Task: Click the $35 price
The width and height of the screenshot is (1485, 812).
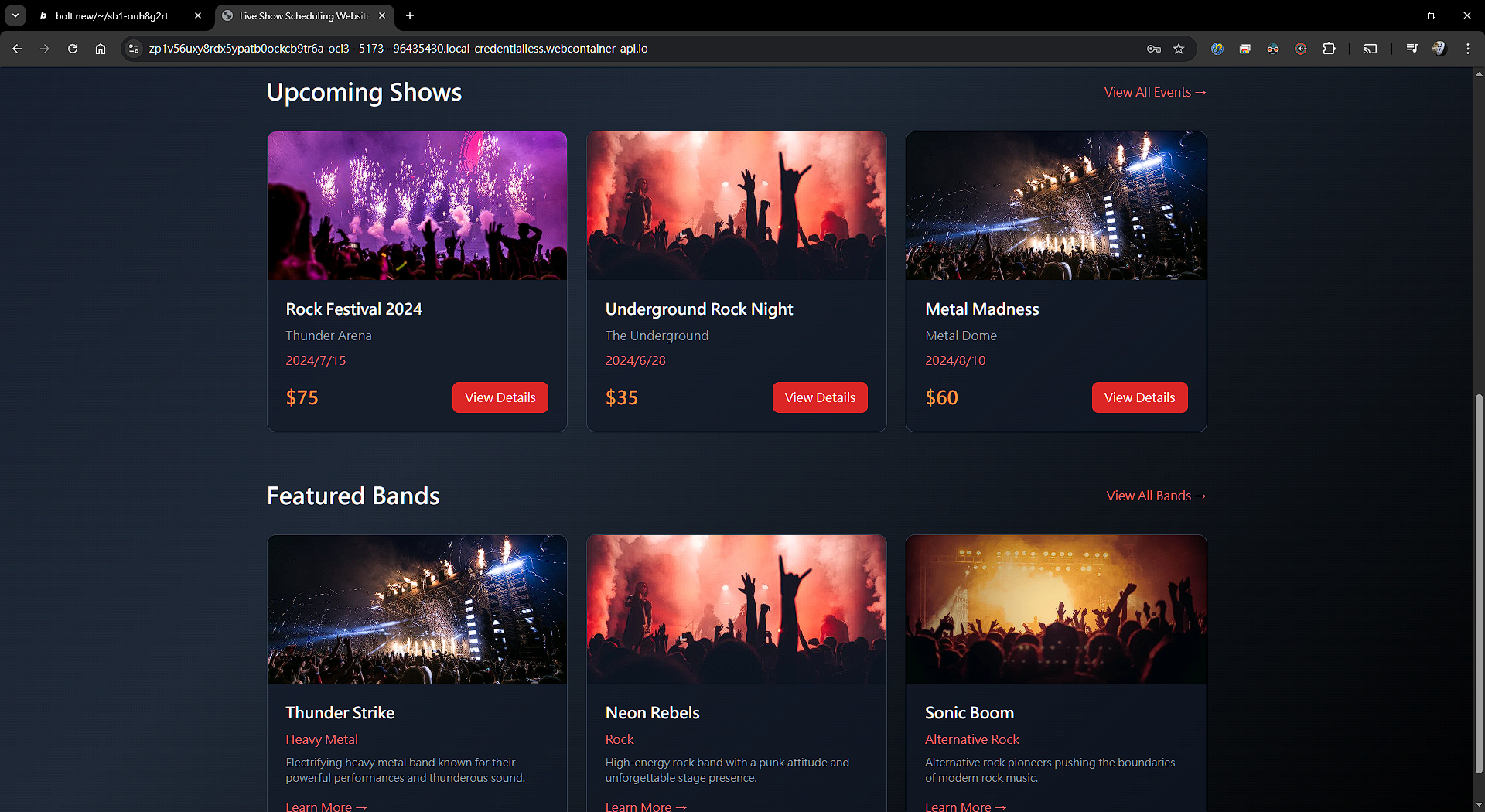Action: click(622, 397)
